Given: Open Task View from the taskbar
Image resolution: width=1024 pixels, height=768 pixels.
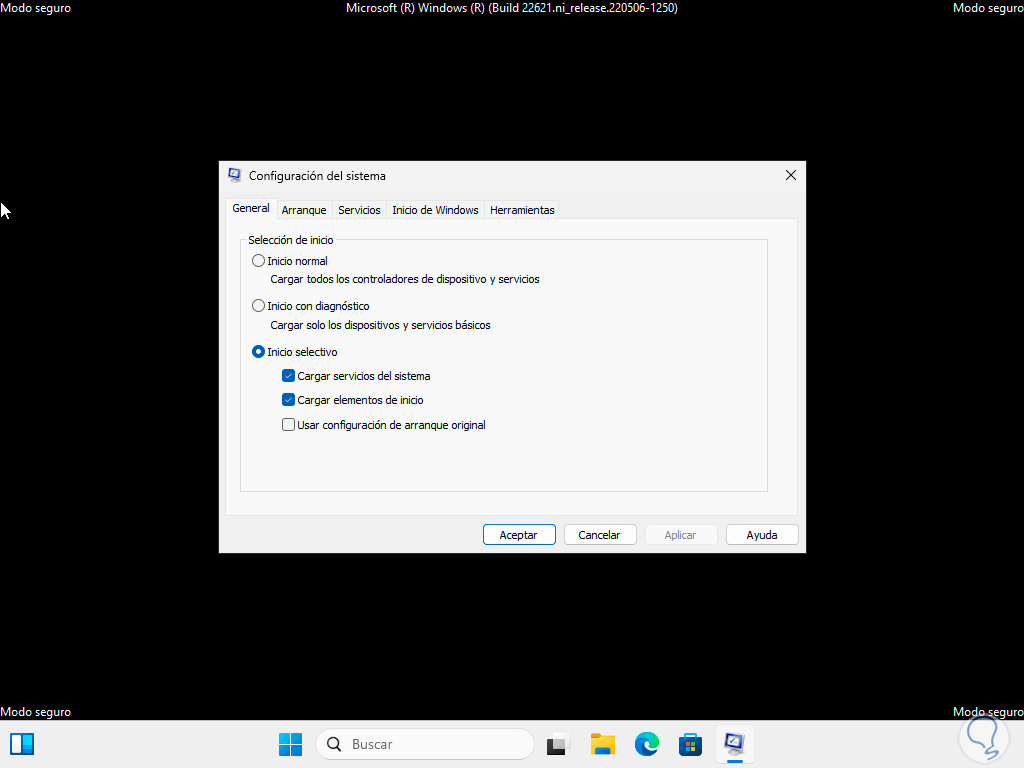Looking at the screenshot, I should 556,744.
